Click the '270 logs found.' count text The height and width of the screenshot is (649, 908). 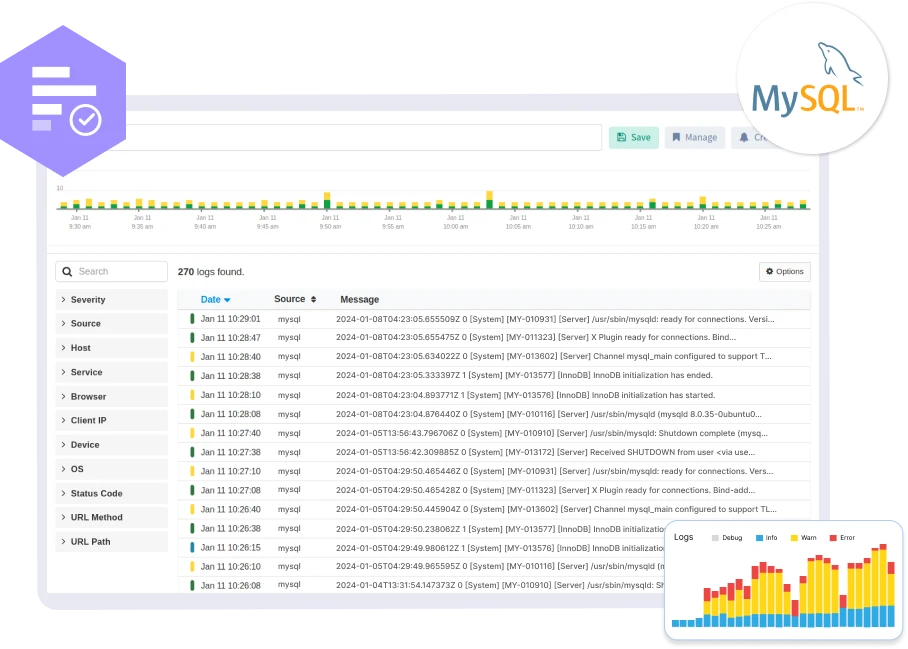point(211,272)
